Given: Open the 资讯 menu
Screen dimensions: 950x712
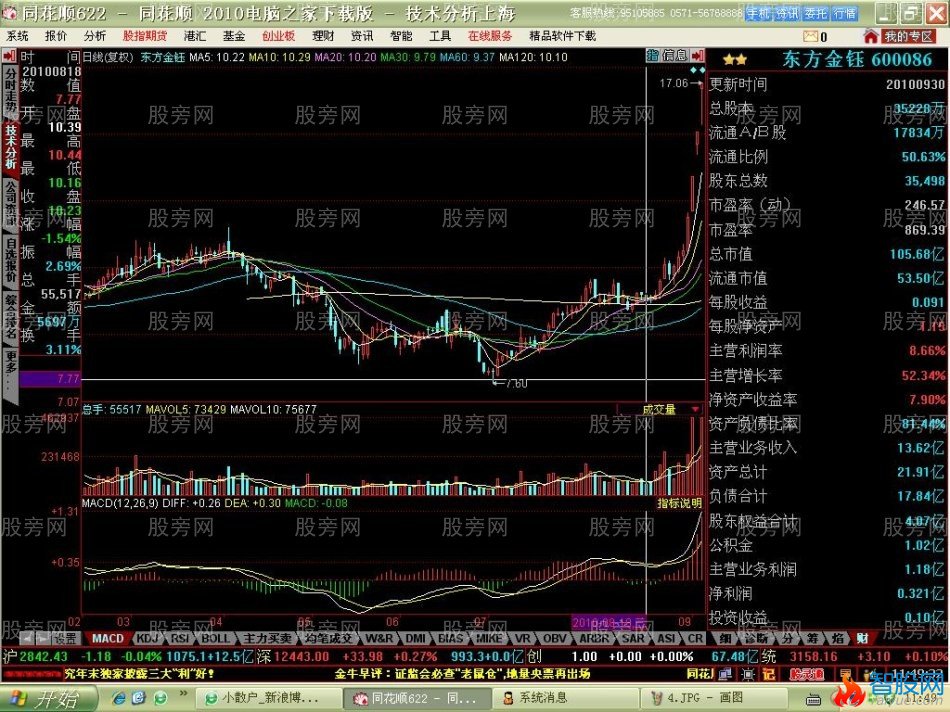Looking at the screenshot, I should click(362, 36).
